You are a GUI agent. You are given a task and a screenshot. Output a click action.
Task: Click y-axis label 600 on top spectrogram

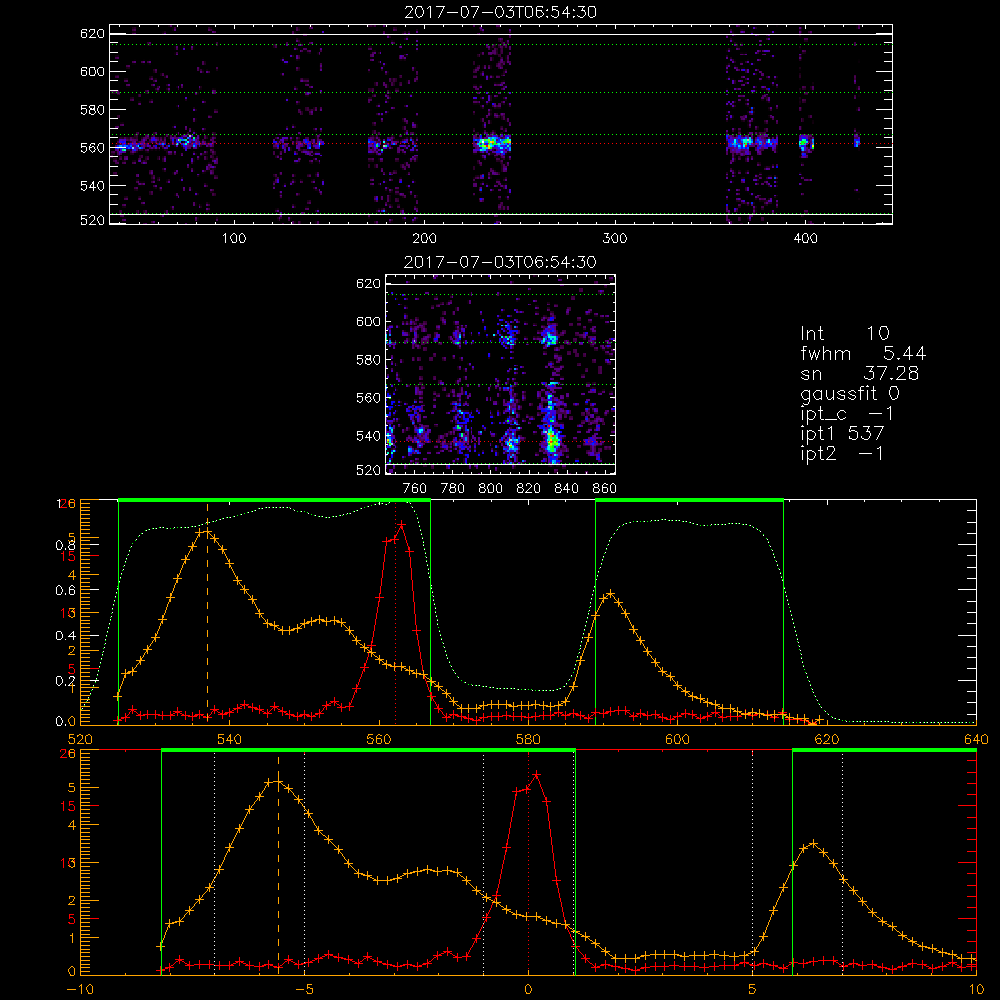tap(92, 71)
